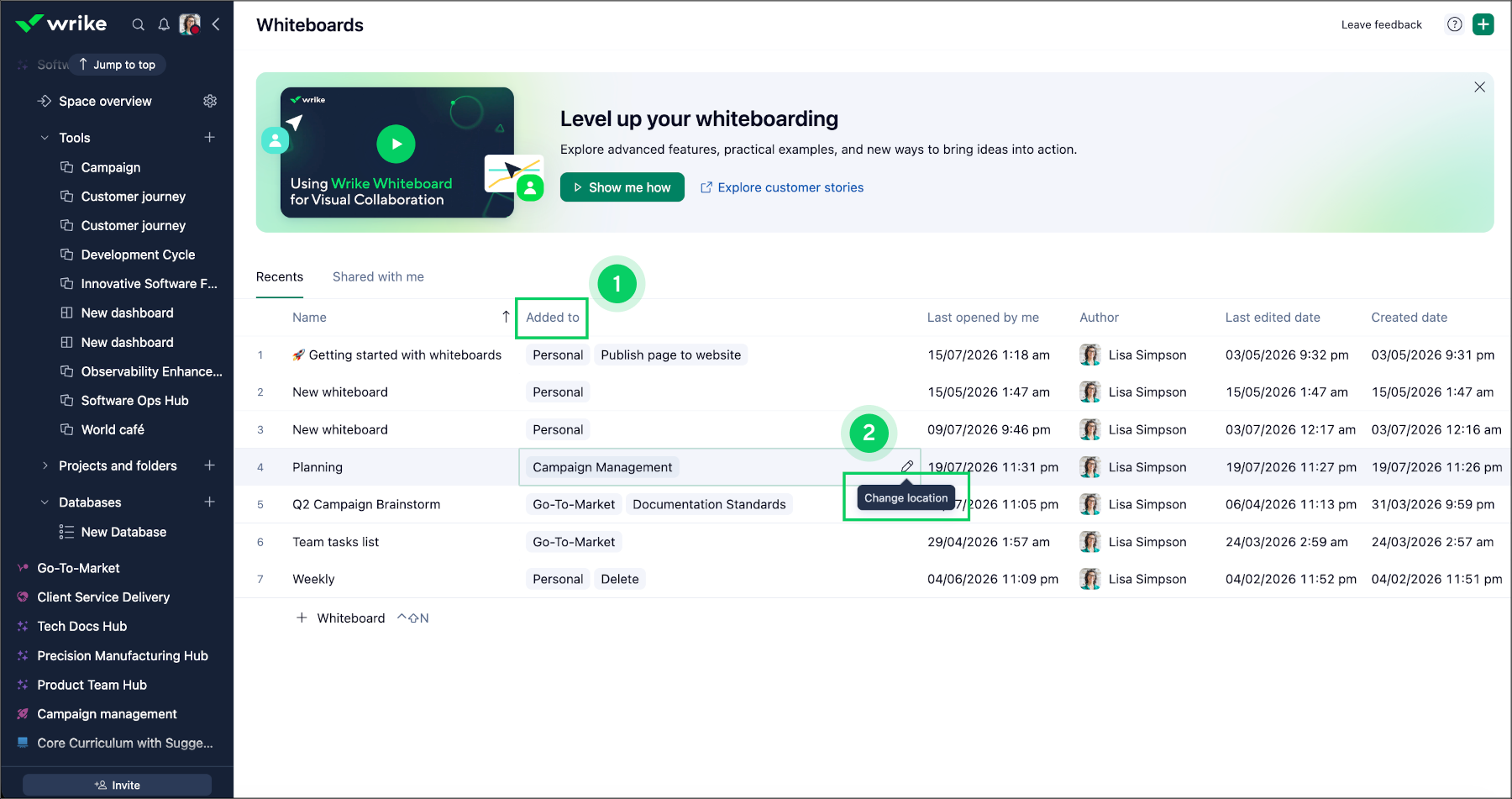Click the green create plus button

coord(1483,24)
